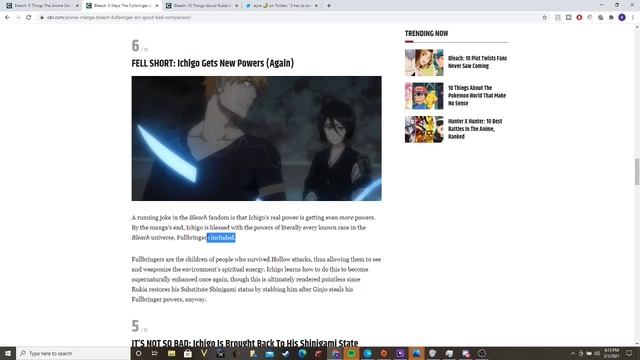Click the Type here to search box
This screenshot has height=360, width=640.
tap(73, 353)
